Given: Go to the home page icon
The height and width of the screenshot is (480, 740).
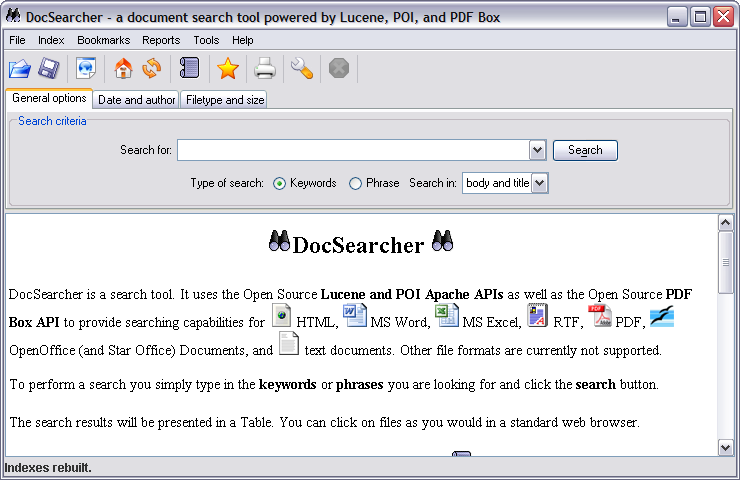Looking at the screenshot, I should [123, 69].
